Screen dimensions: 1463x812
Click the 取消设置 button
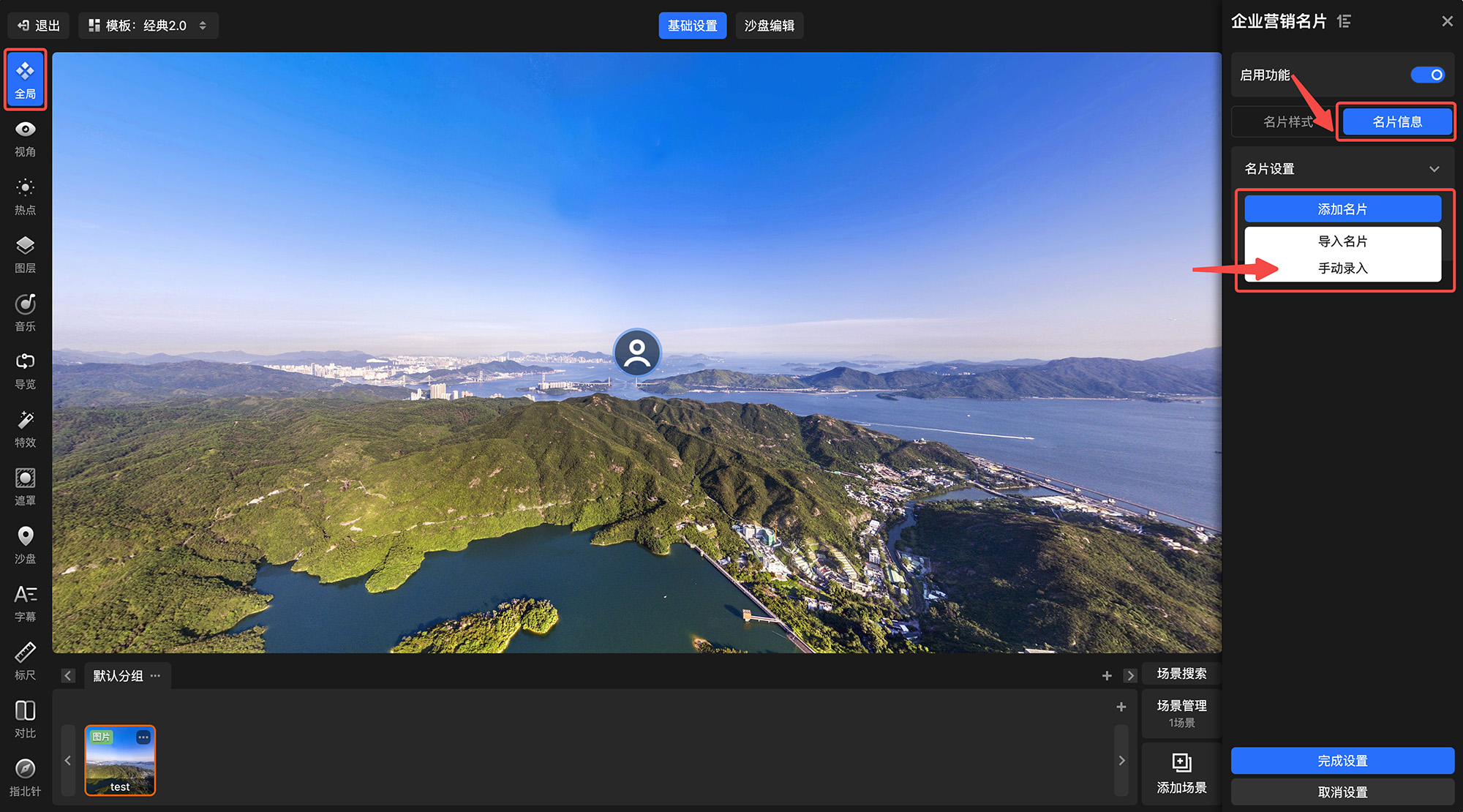1342,792
